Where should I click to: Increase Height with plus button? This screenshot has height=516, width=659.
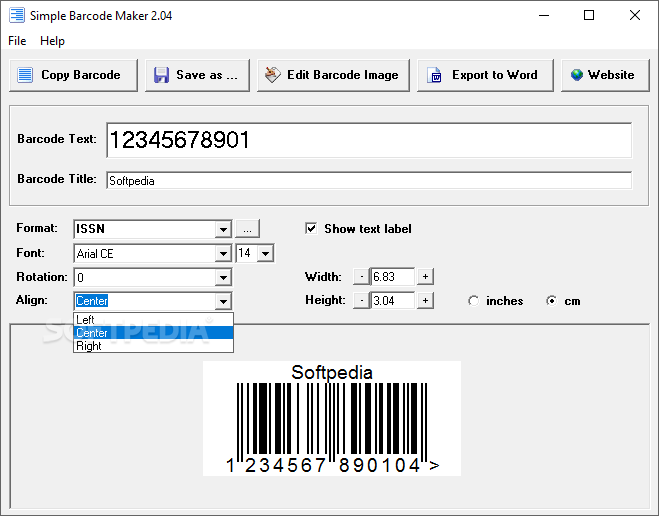click(425, 300)
